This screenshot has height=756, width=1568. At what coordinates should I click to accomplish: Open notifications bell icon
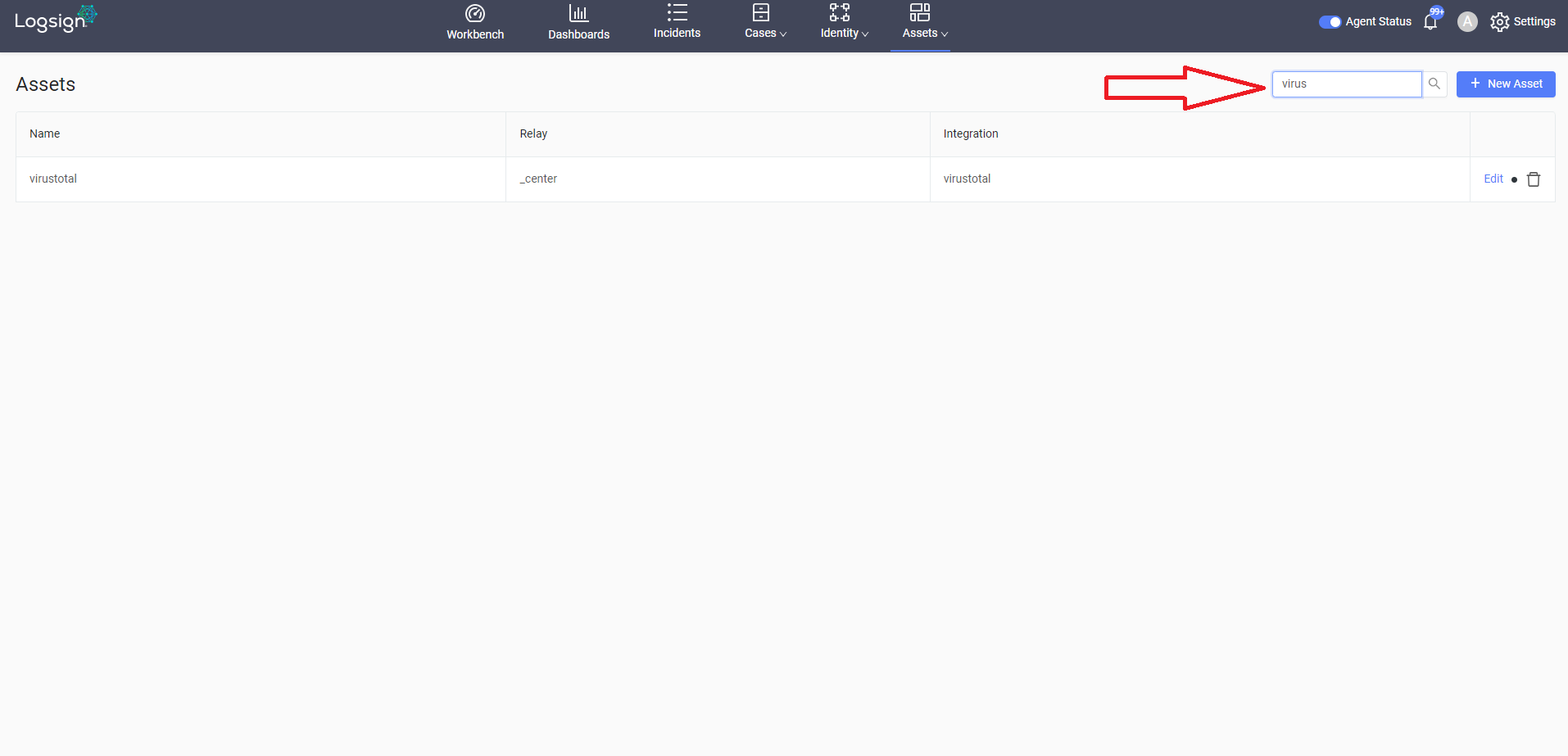pos(1431,21)
